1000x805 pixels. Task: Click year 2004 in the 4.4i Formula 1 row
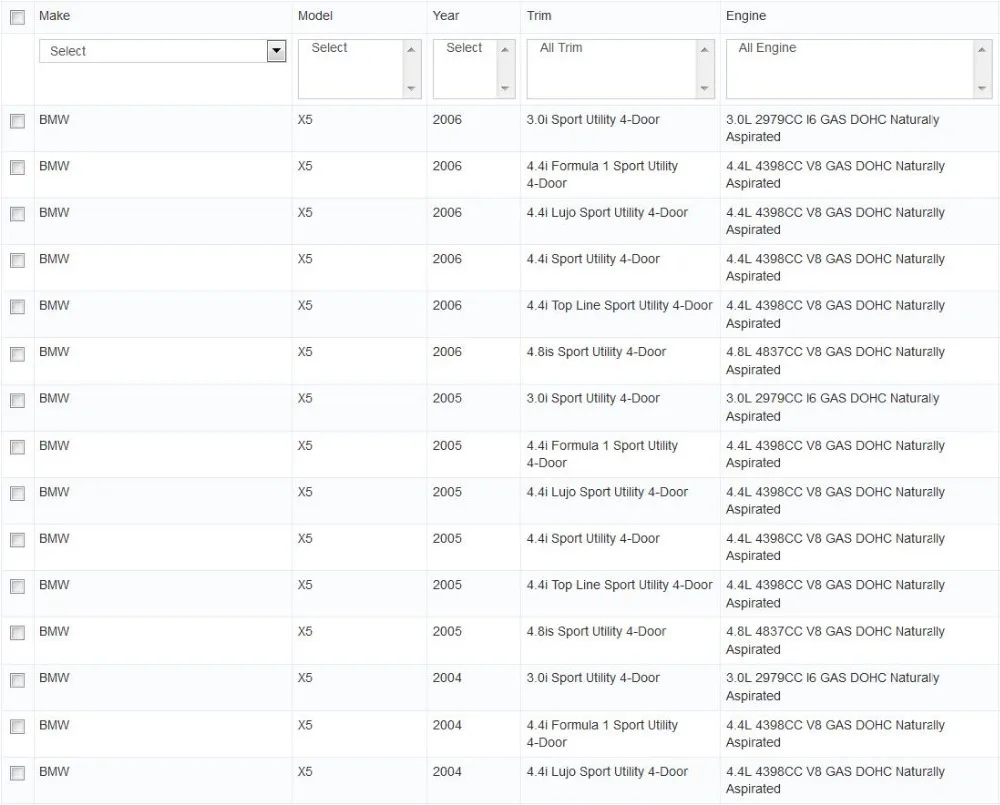pos(447,725)
